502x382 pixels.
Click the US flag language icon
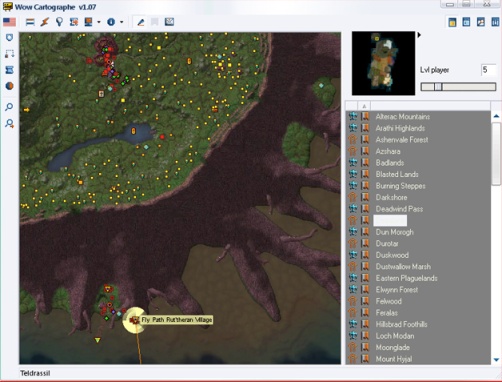point(9,22)
